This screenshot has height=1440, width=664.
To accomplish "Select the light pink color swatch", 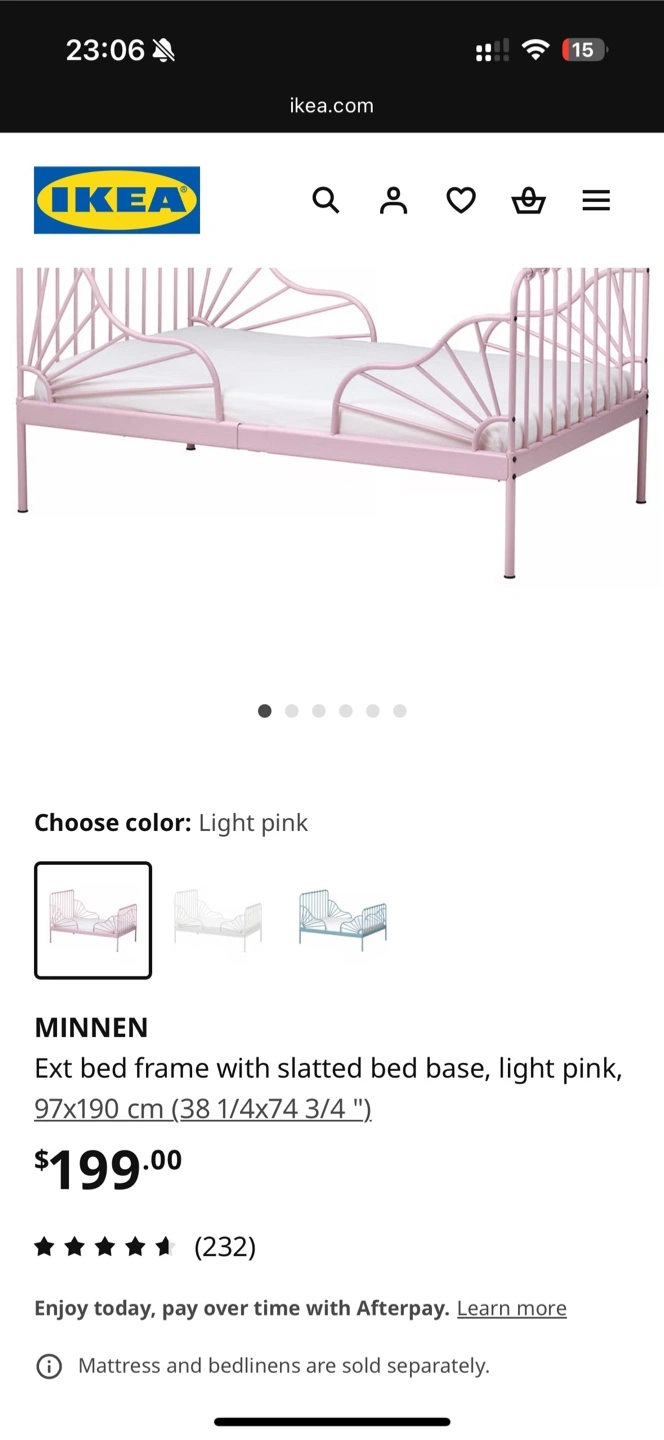I will (x=93, y=920).
